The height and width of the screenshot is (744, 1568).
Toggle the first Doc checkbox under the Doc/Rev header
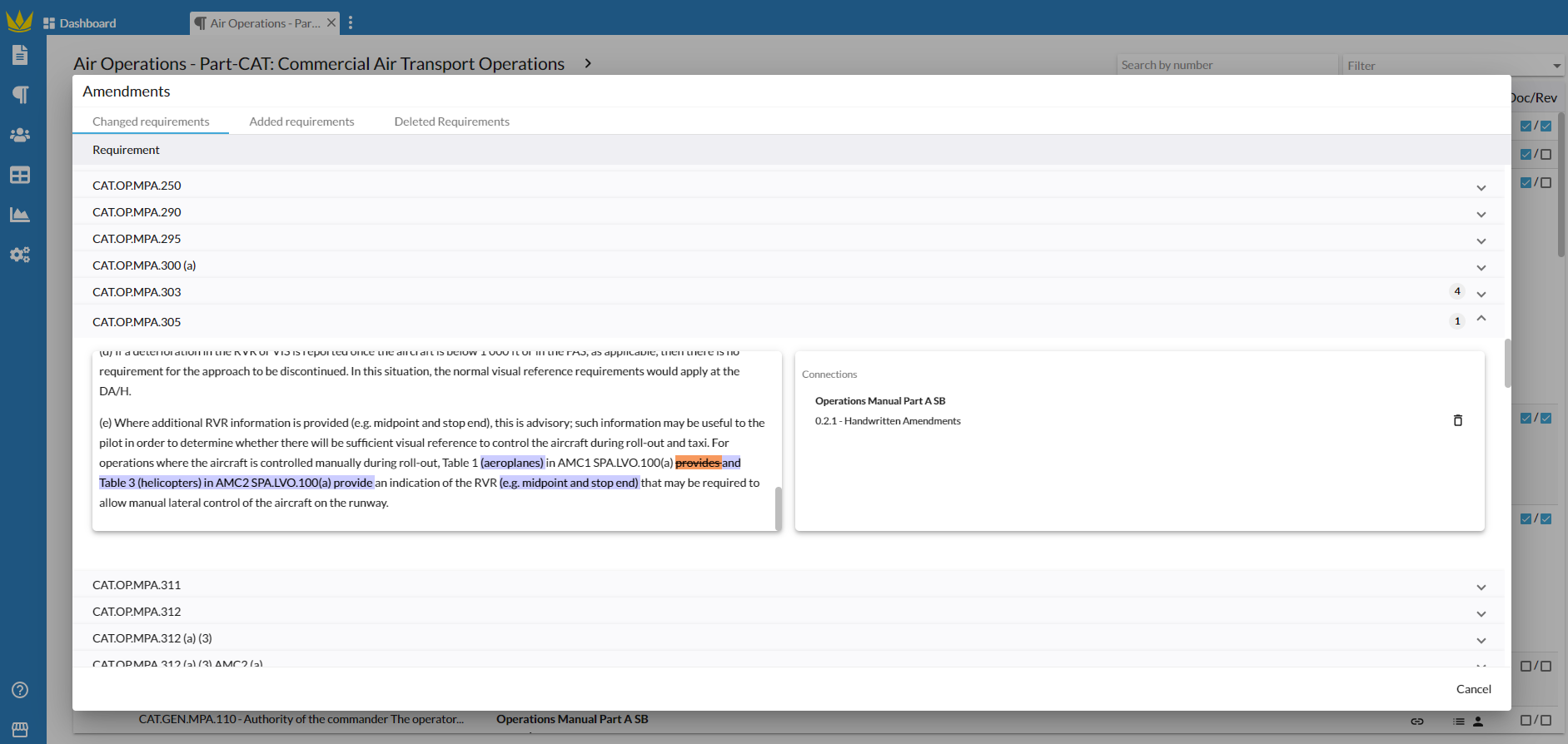(x=1526, y=126)
